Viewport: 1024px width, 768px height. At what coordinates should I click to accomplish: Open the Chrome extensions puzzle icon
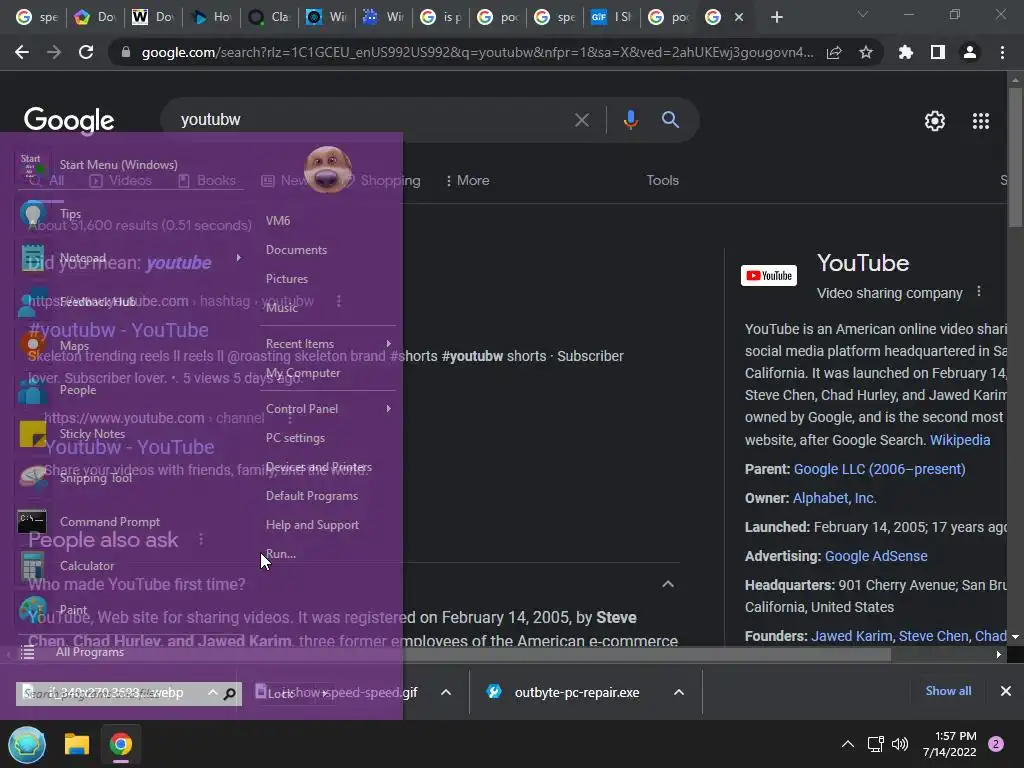point(906,52)
